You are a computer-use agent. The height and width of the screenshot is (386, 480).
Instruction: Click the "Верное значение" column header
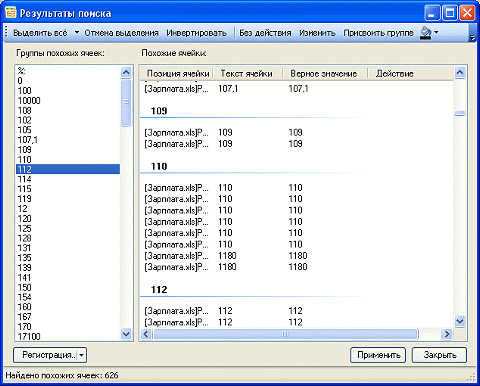[x=325, y=73]
